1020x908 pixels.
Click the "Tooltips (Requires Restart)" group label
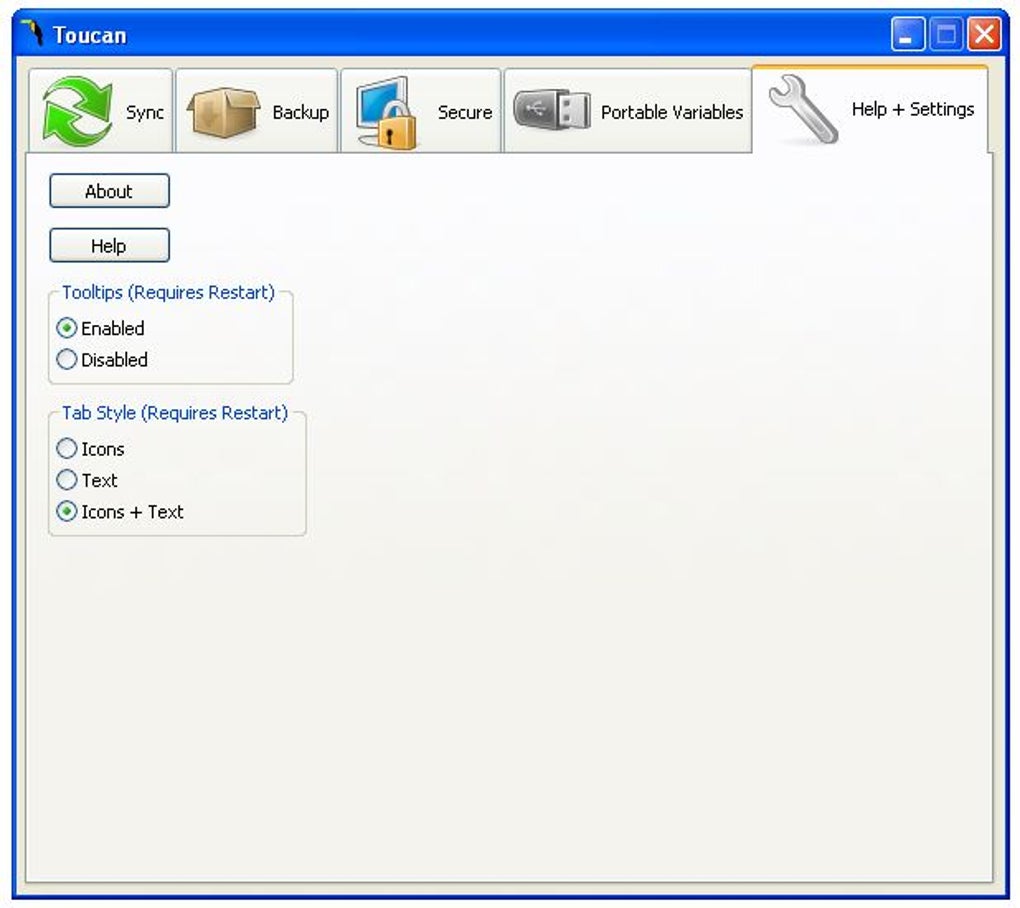[168, 293]
